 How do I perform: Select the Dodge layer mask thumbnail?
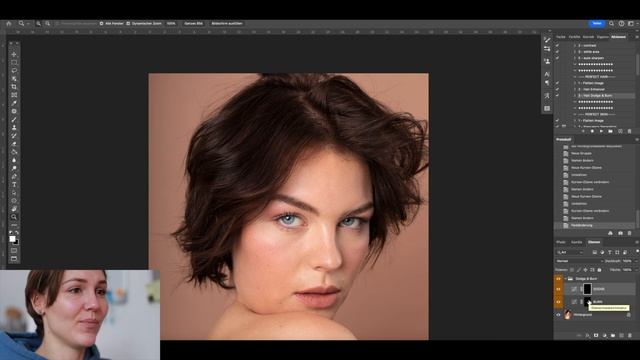click(587, 289)
